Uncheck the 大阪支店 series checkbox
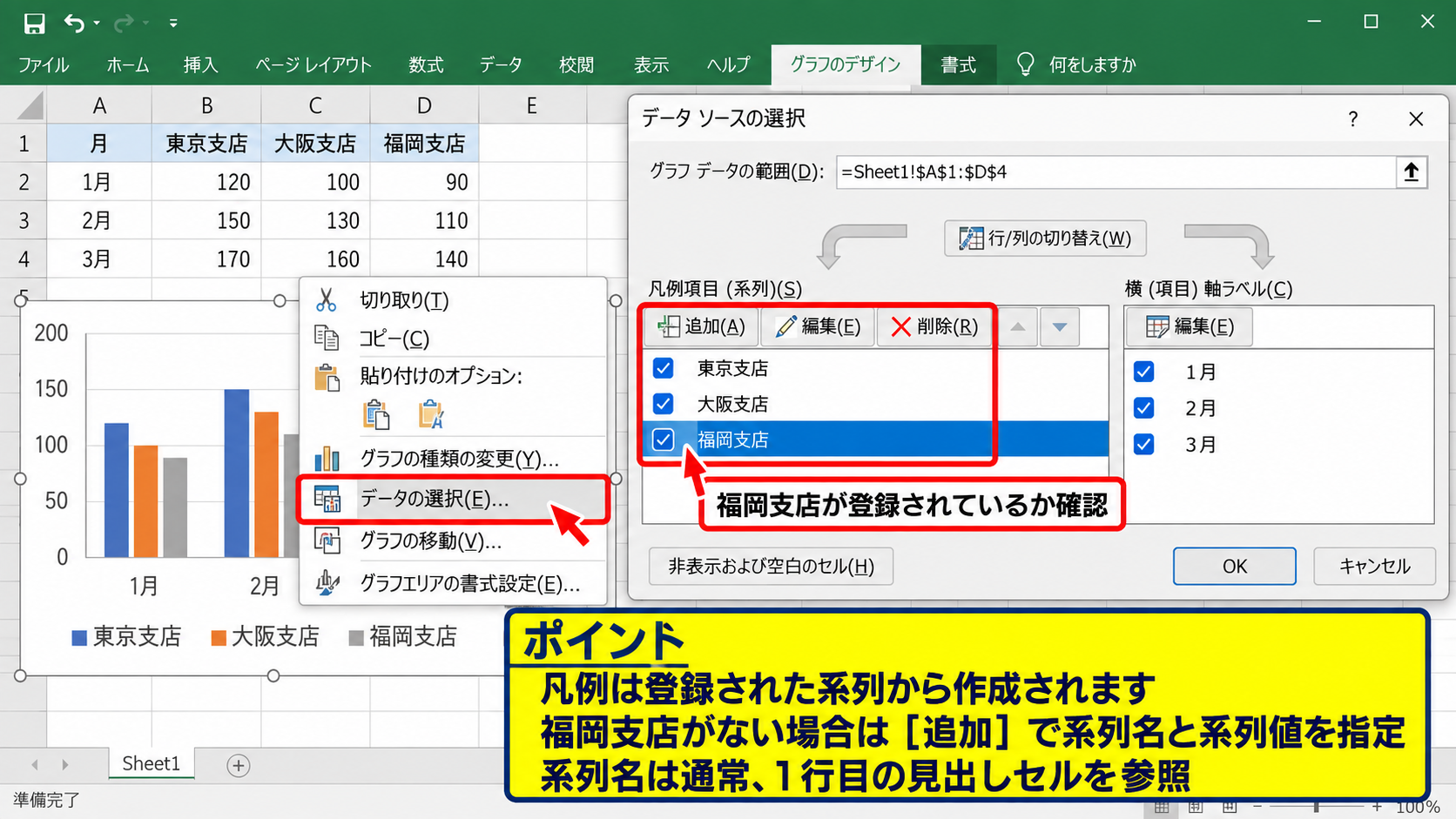This screenshot has height=819, width=1456. tap(663, 404)
